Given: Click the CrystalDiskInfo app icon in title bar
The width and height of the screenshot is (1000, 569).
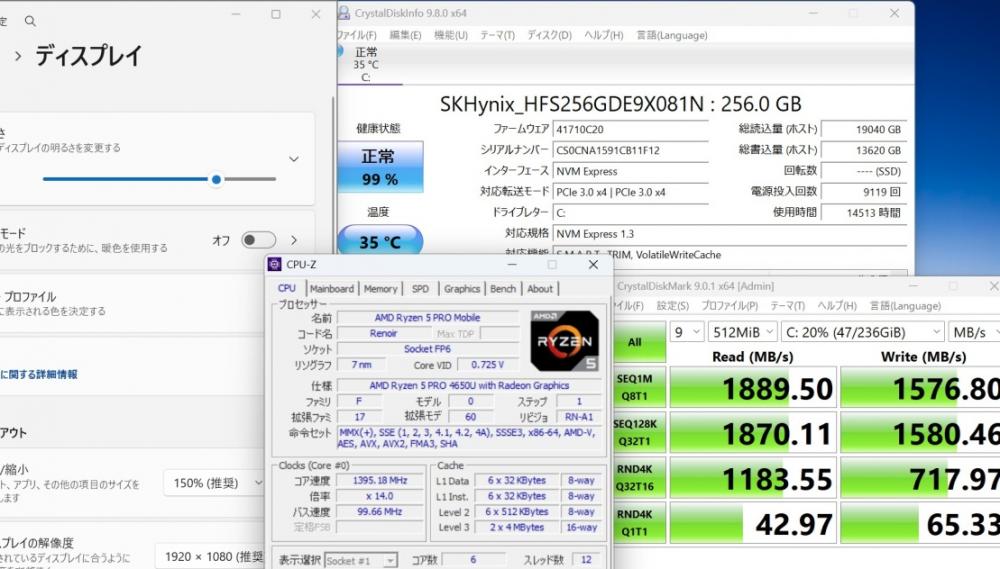Looking at the screenshot, I should [x=344, y=13].
